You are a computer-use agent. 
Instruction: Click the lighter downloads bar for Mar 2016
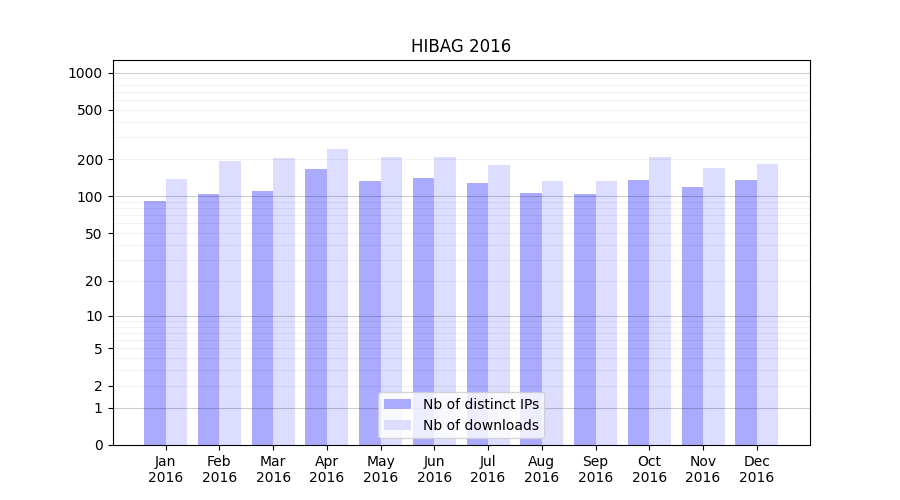(x=284, y=301)
